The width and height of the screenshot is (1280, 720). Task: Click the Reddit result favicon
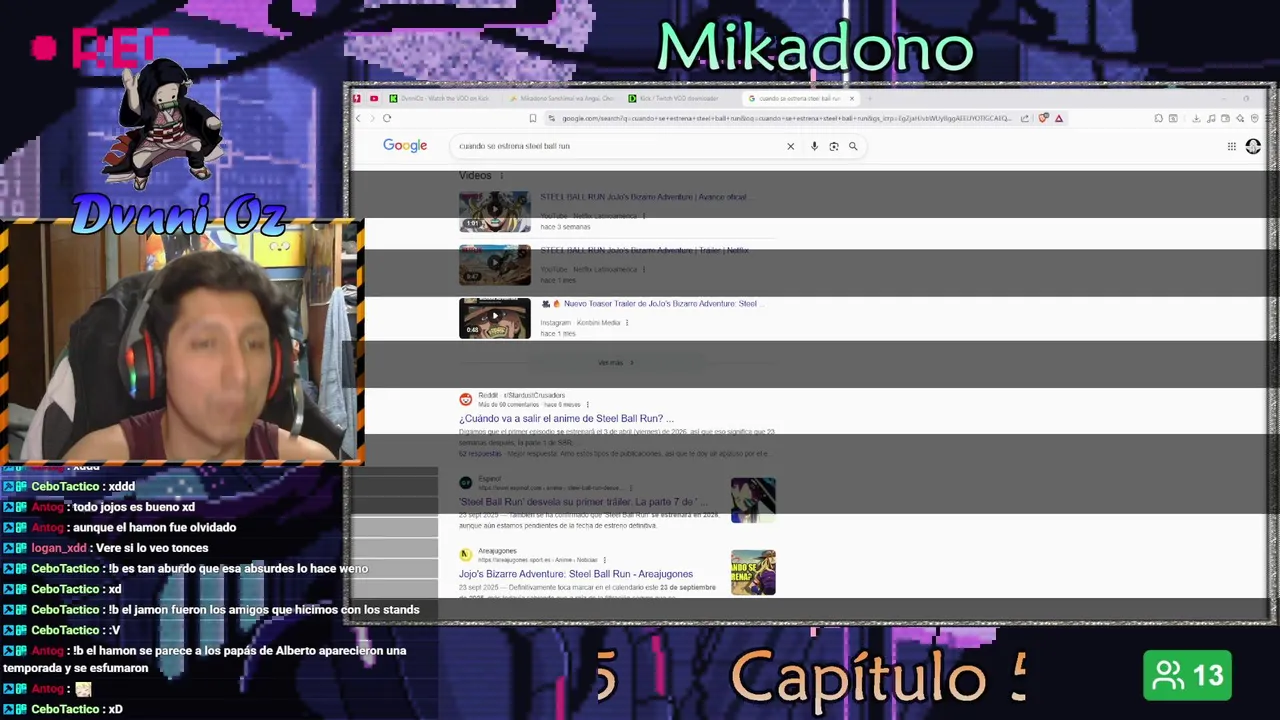click(465, 399)
